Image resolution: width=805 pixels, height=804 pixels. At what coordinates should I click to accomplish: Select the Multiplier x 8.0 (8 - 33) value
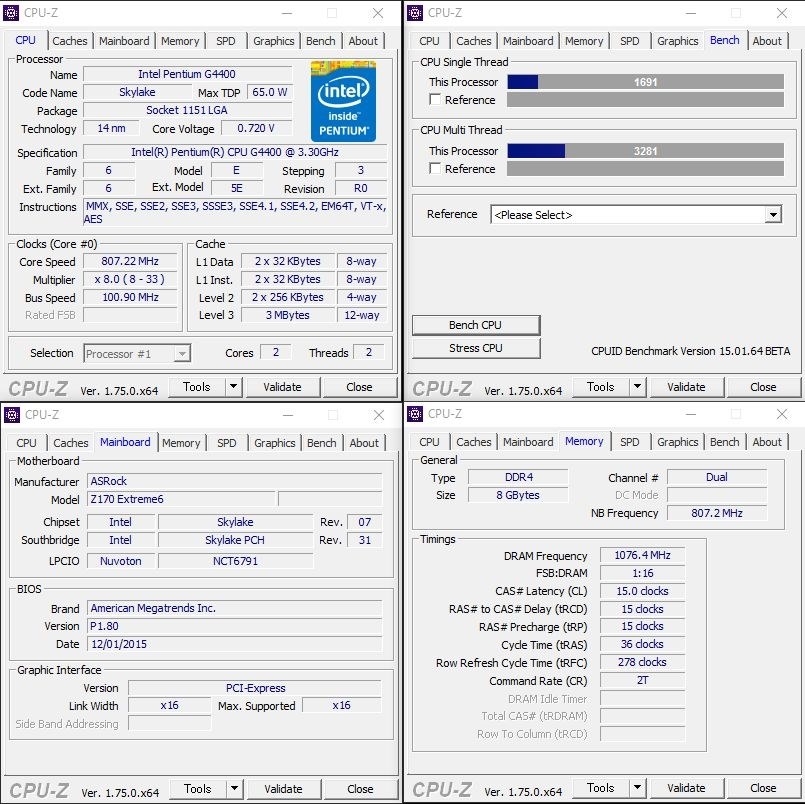[130, 279]
